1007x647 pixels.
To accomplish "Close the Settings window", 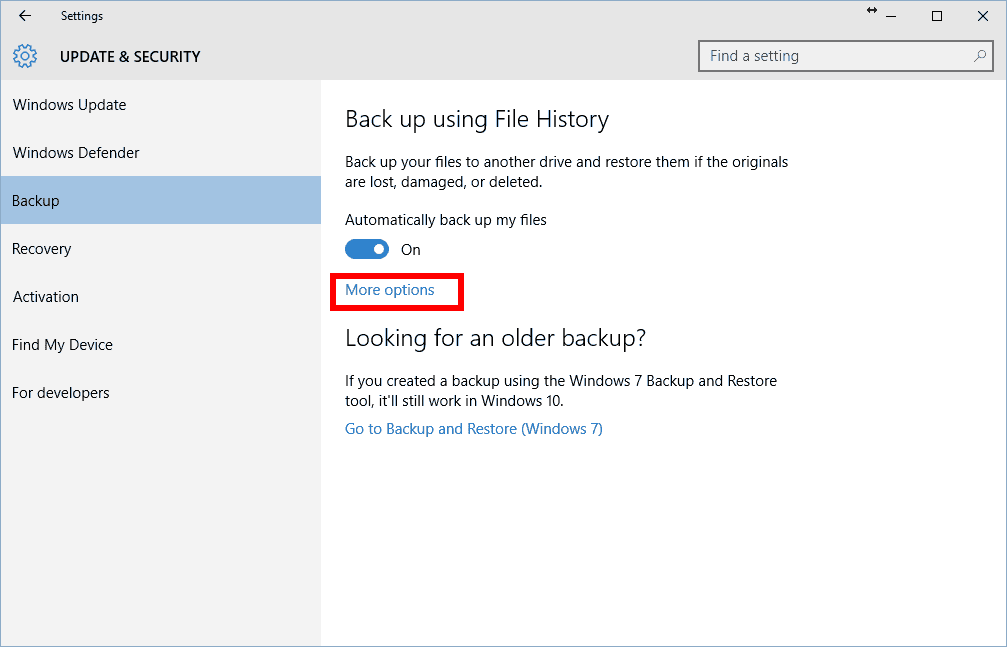I will (983, 16).
